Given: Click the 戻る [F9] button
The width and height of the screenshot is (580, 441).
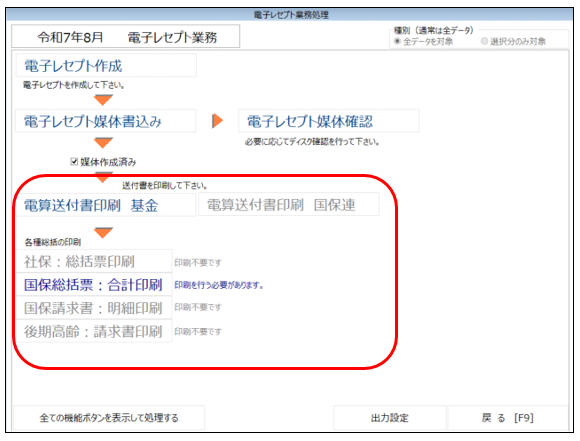Looking at the screenshot, I should [x=508, y=418].
